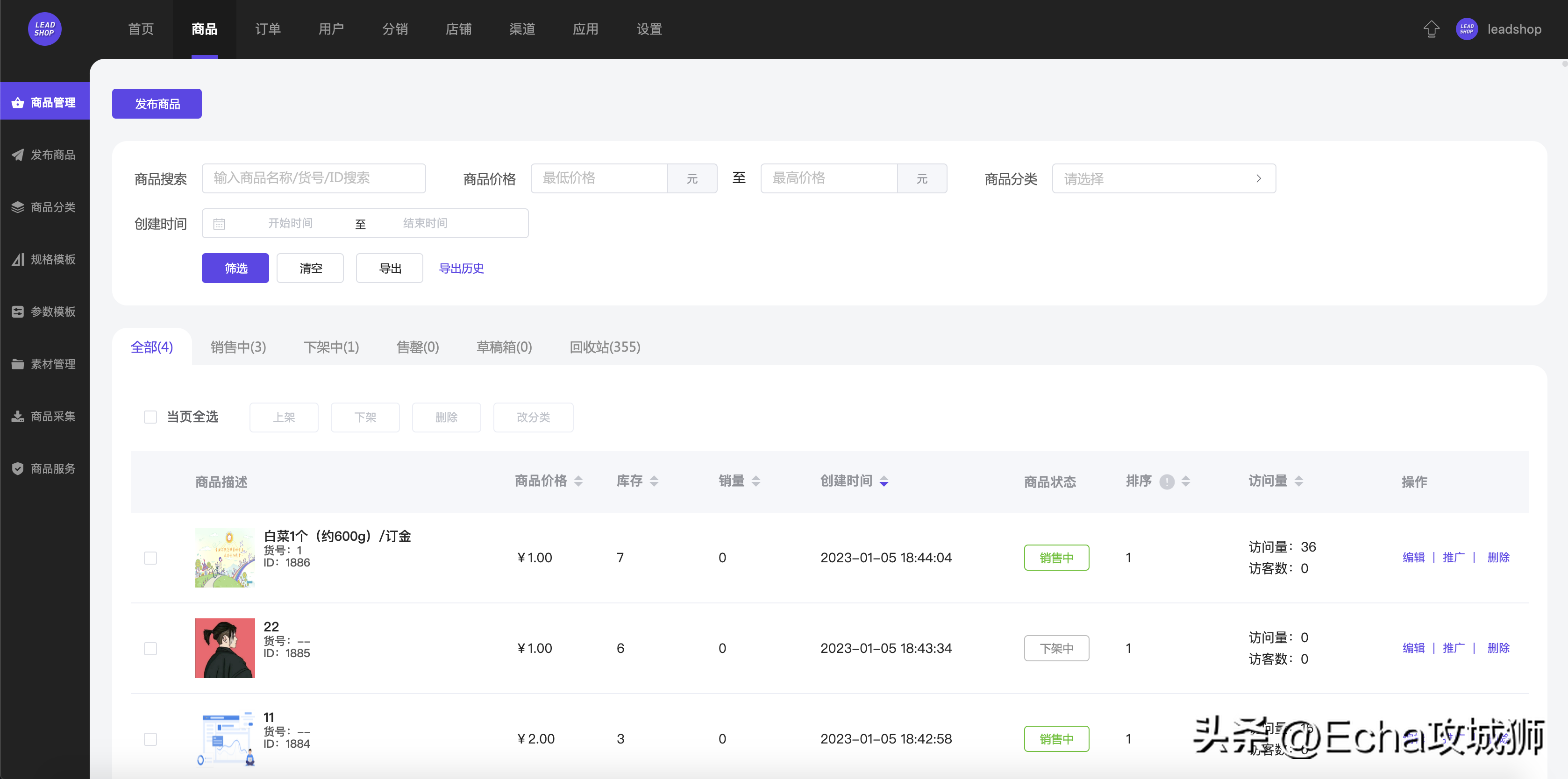Sort the table by 访问量 arrows
The height and width of the screenshot is (779, 1568).
1298,482
